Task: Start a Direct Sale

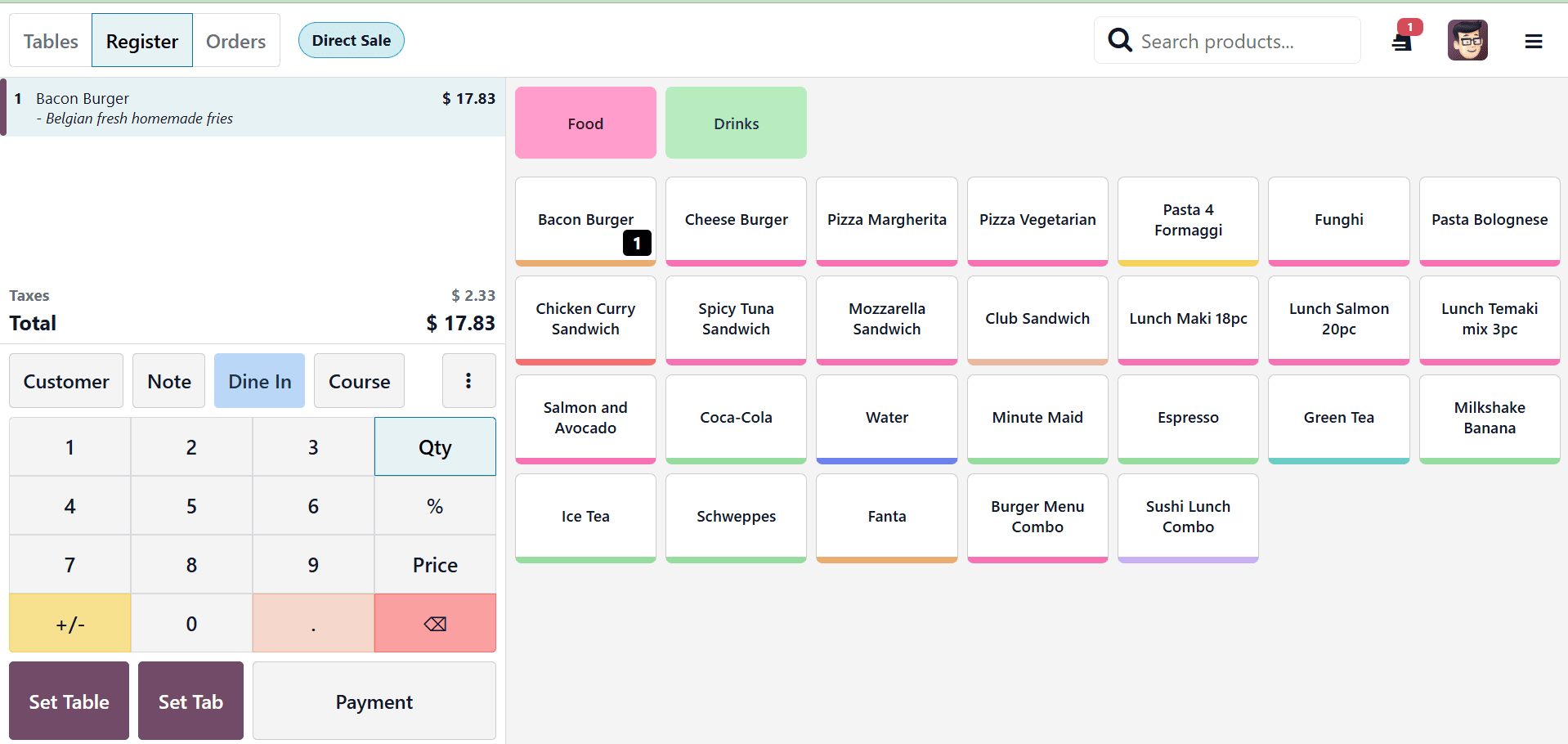Action: (351, 39)
